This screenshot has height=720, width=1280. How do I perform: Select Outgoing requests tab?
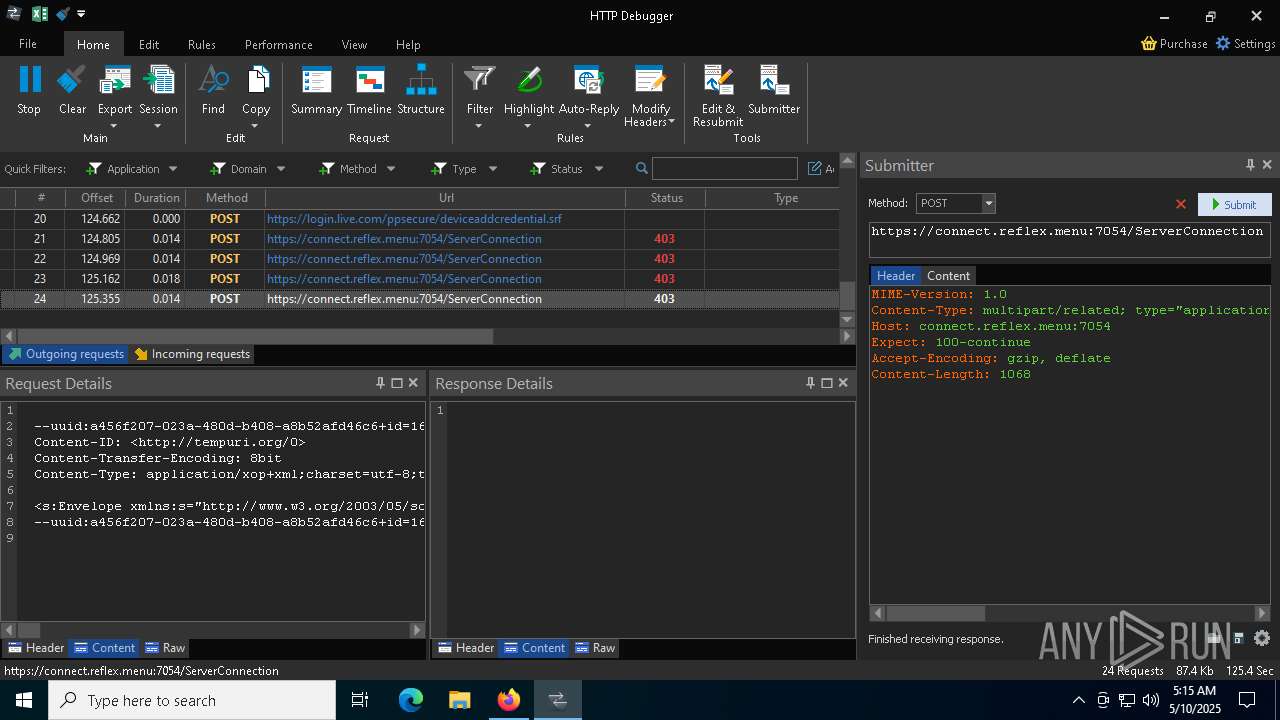point(66,354)
